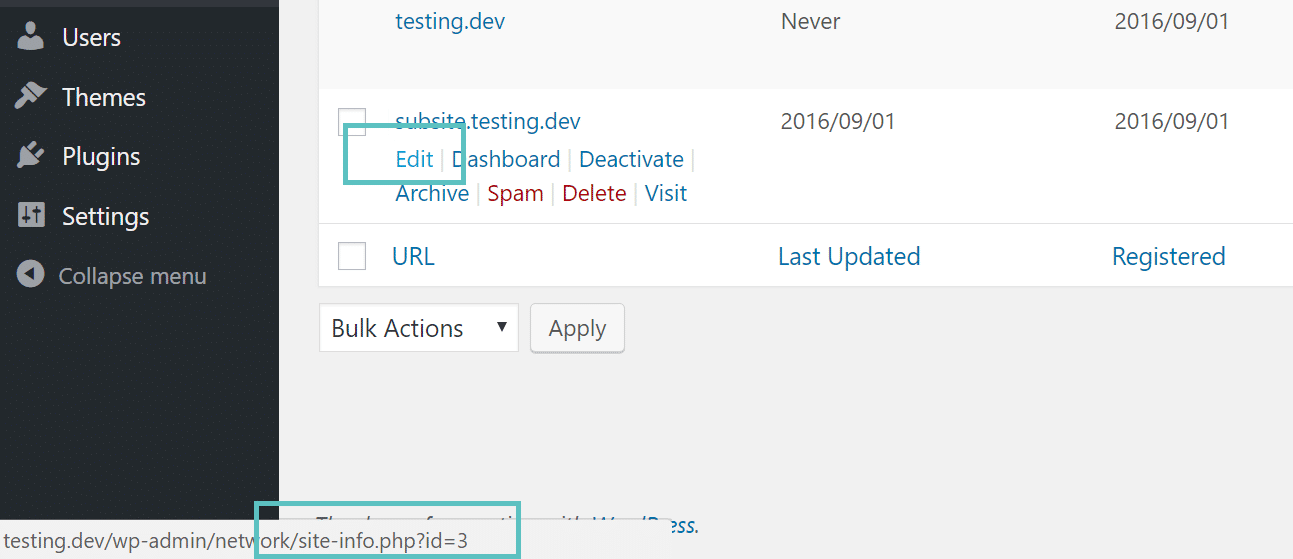The width and height of the screenshot is (1293, 559).
Task: Sort sites by Registered column
Action: point(1168,256)
